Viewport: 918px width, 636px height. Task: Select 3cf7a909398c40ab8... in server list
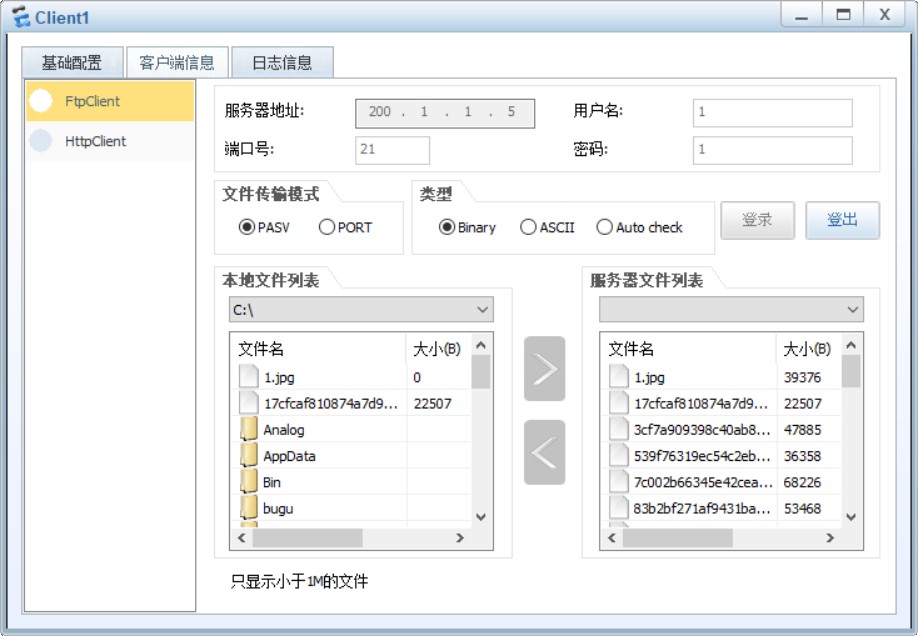coord(702,430)
